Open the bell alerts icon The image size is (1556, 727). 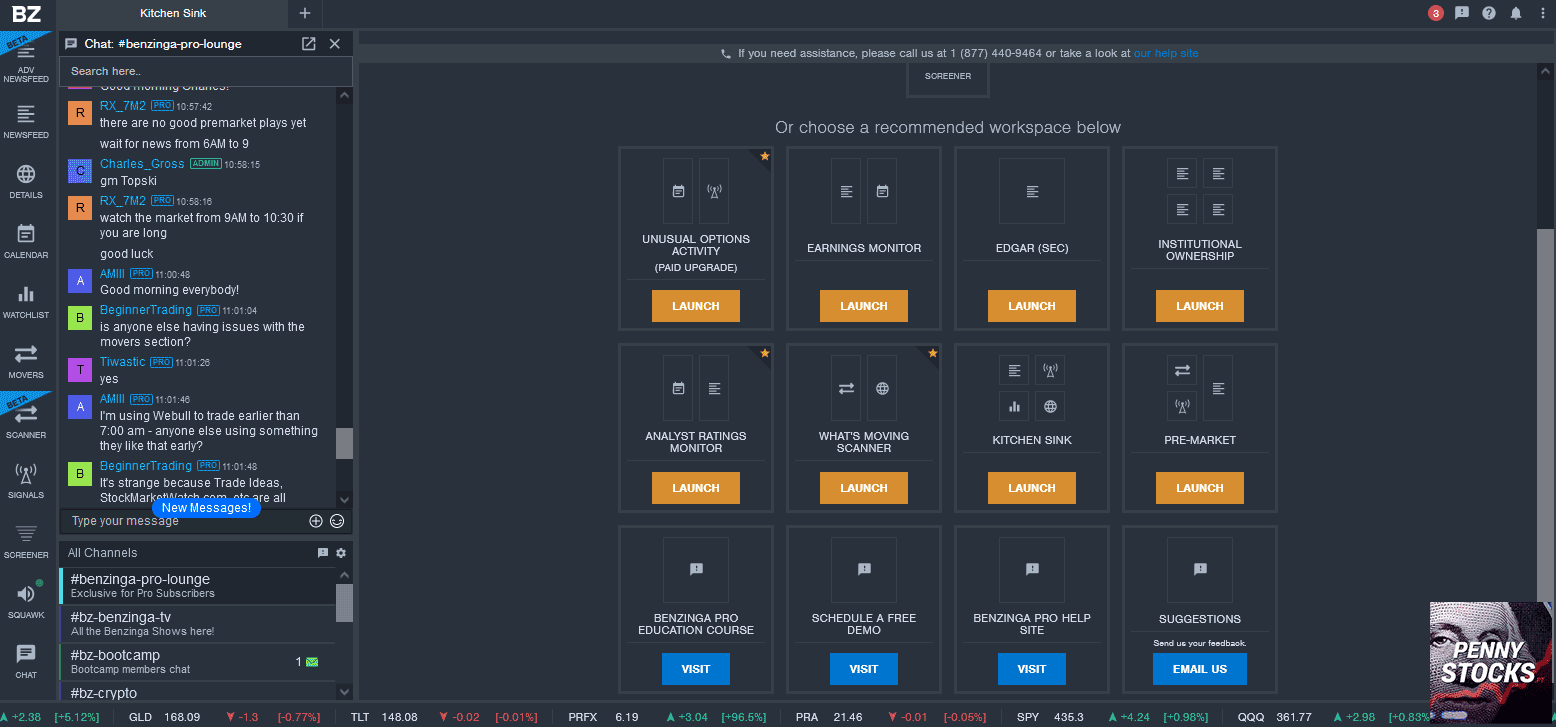(x=1516, y=13)
